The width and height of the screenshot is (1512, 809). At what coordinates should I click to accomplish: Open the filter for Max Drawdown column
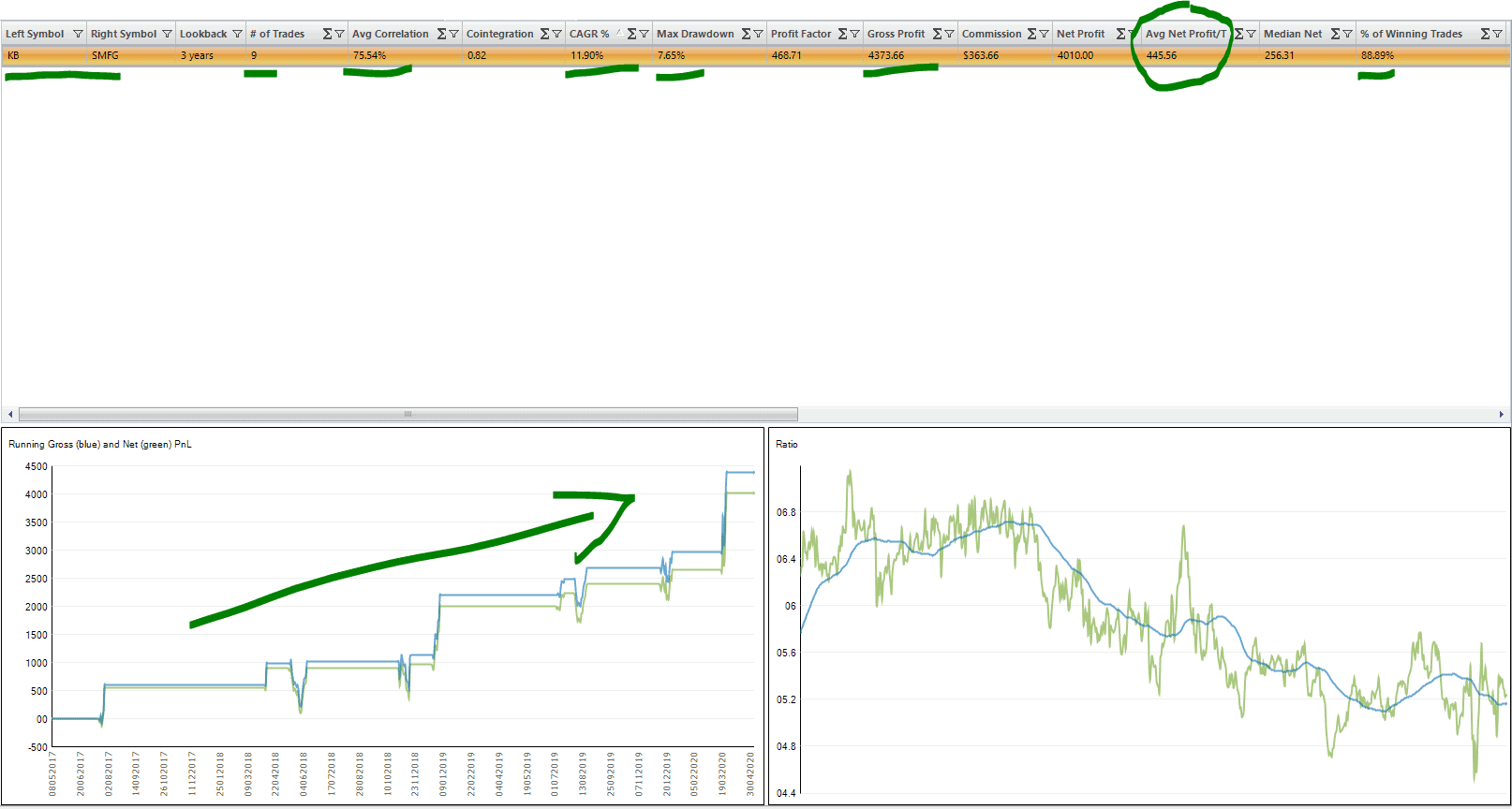coord(758,34)
